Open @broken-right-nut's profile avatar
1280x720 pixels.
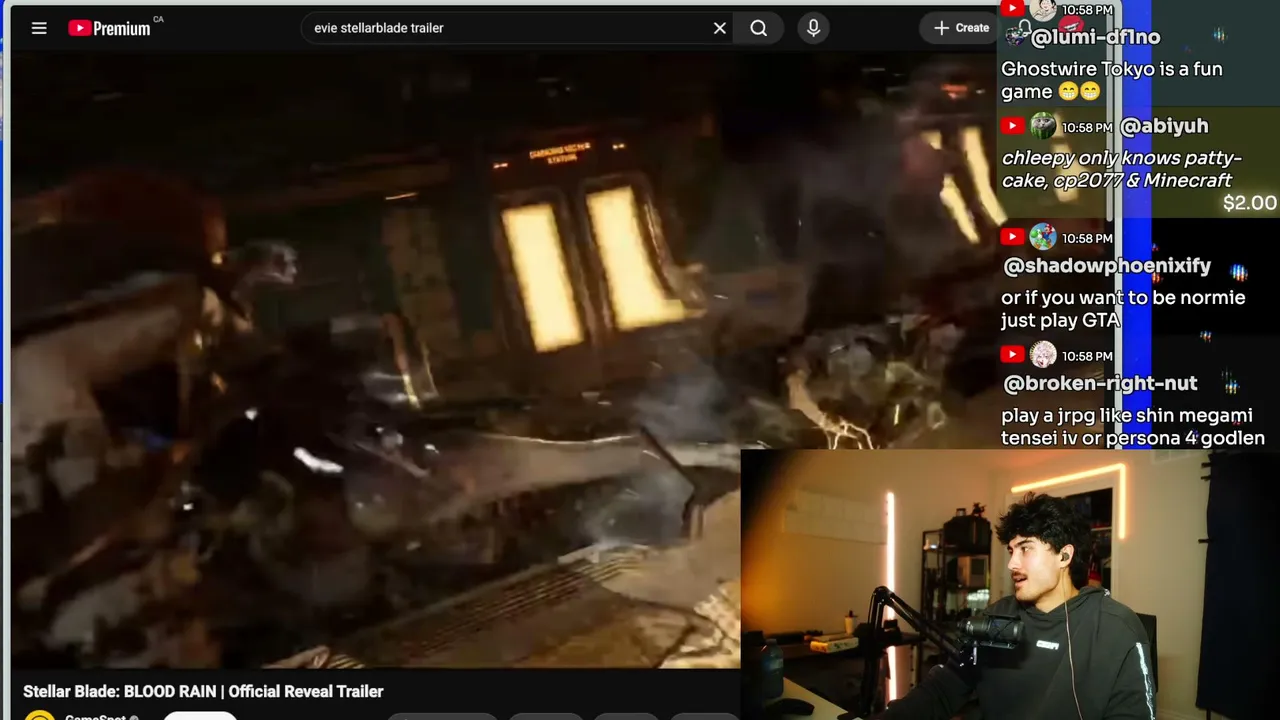tap(1043, 354)
